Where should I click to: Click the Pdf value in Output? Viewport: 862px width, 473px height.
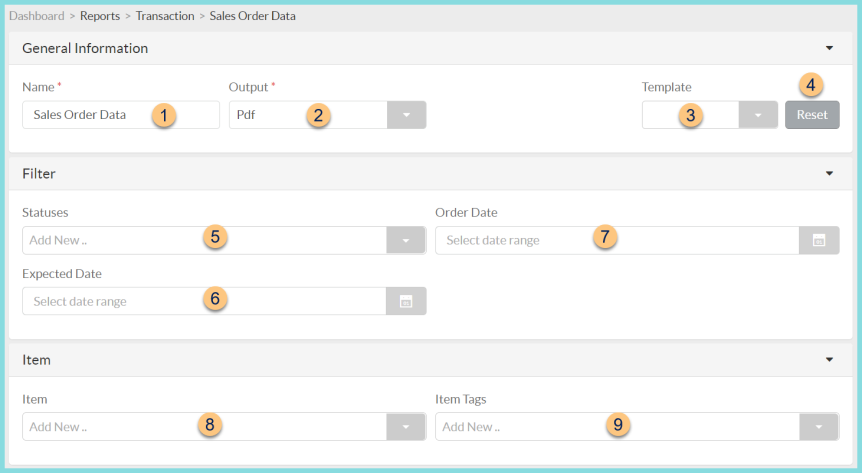(246, 115)
